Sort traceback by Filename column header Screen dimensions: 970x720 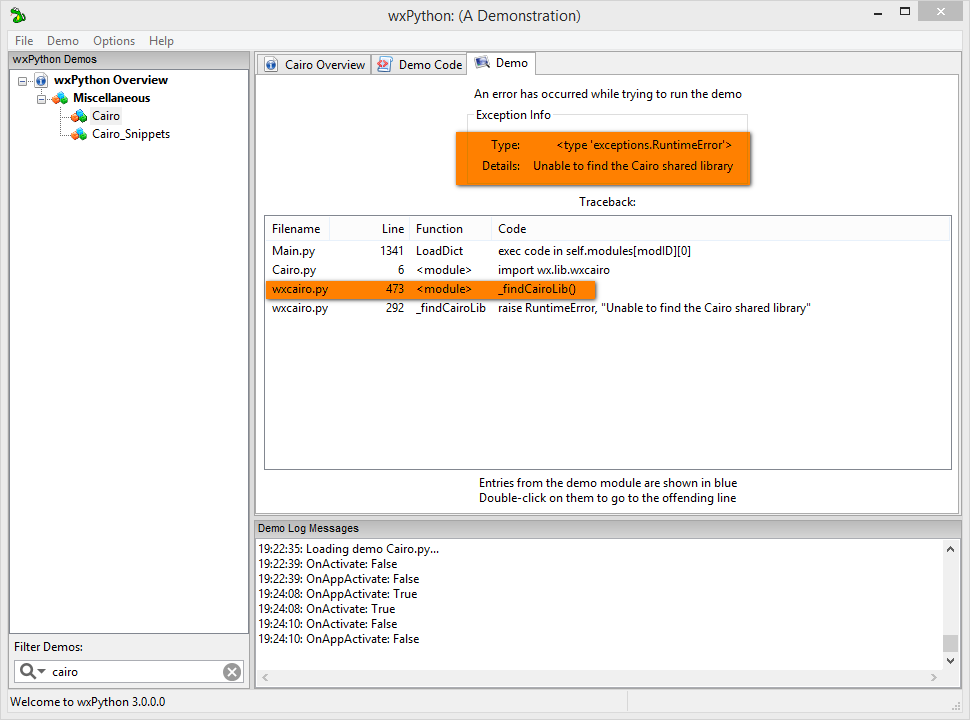click(x=297, y=229)
